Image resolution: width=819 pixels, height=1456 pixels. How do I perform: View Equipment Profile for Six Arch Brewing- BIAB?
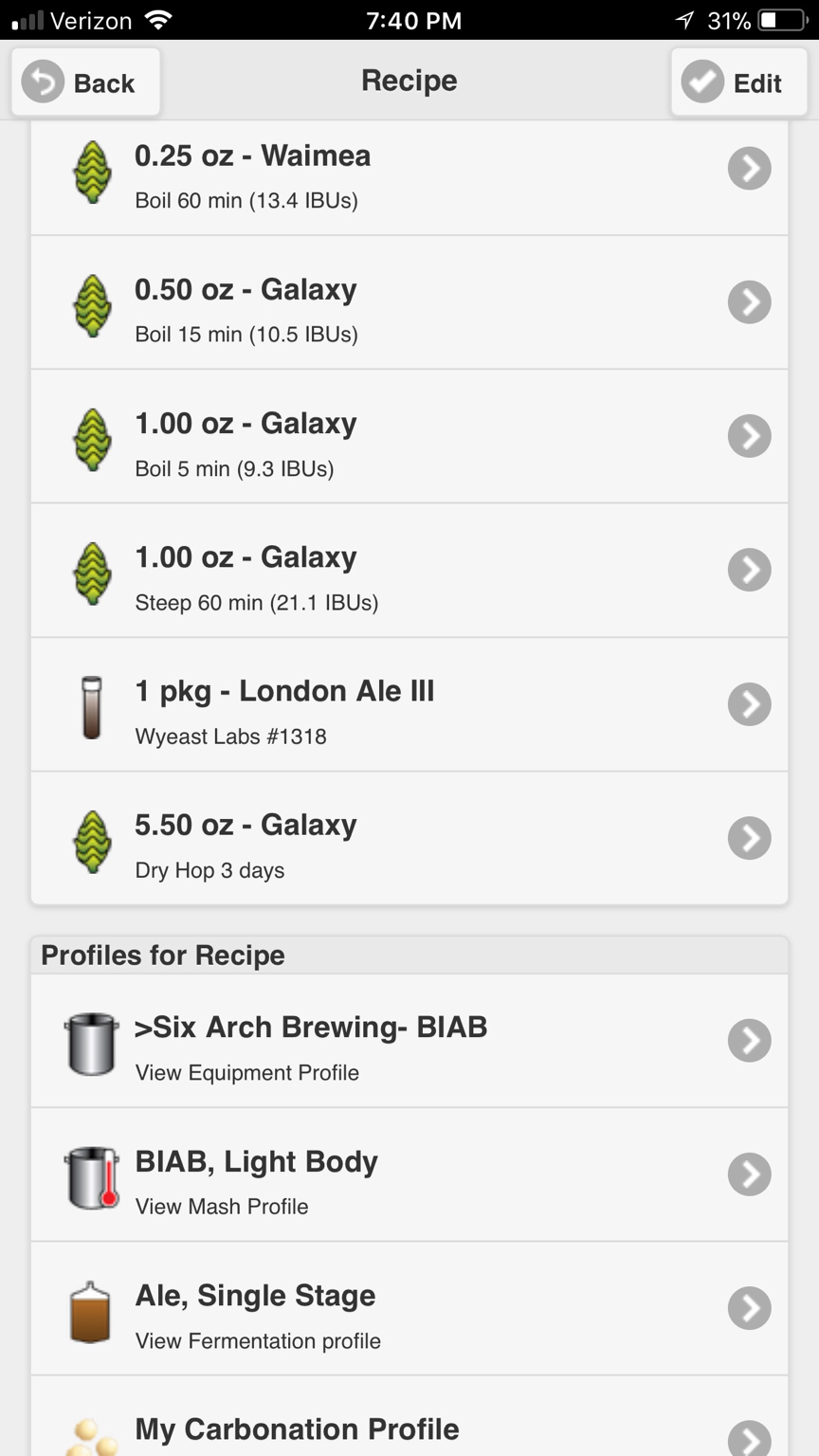[409, 1041]
